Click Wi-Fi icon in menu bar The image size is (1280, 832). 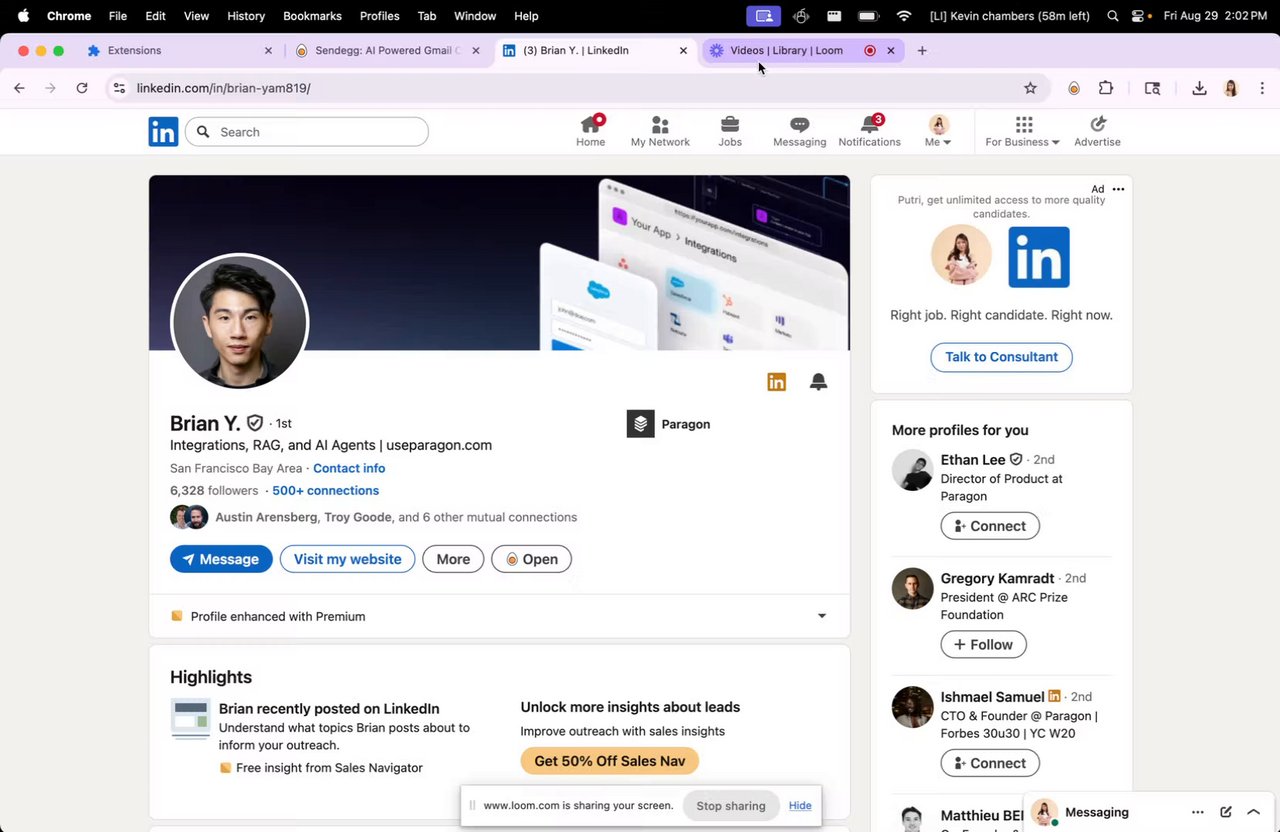pos(904,16)
